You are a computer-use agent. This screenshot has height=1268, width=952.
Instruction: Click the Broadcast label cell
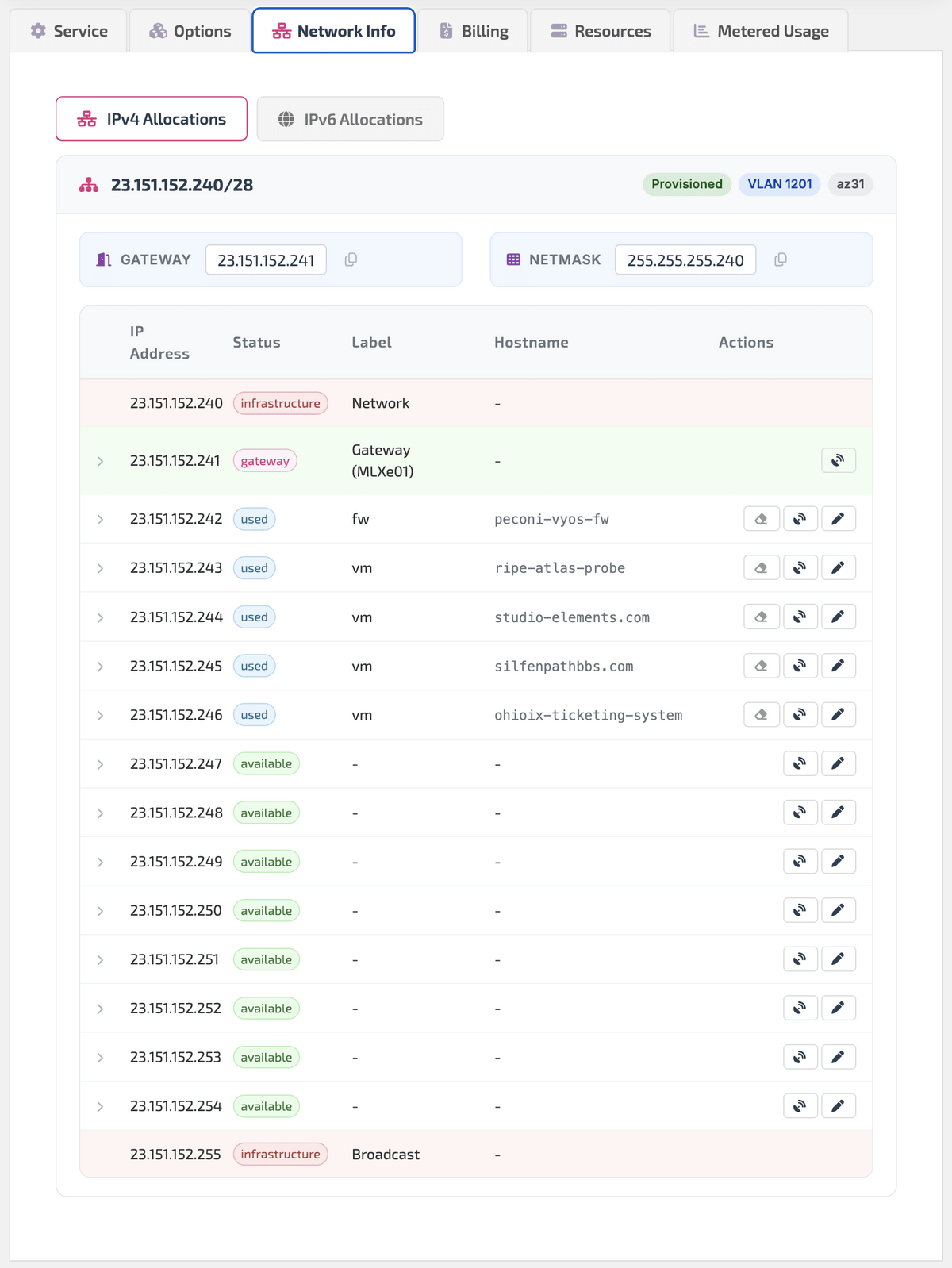click(x=386, y=1155)
